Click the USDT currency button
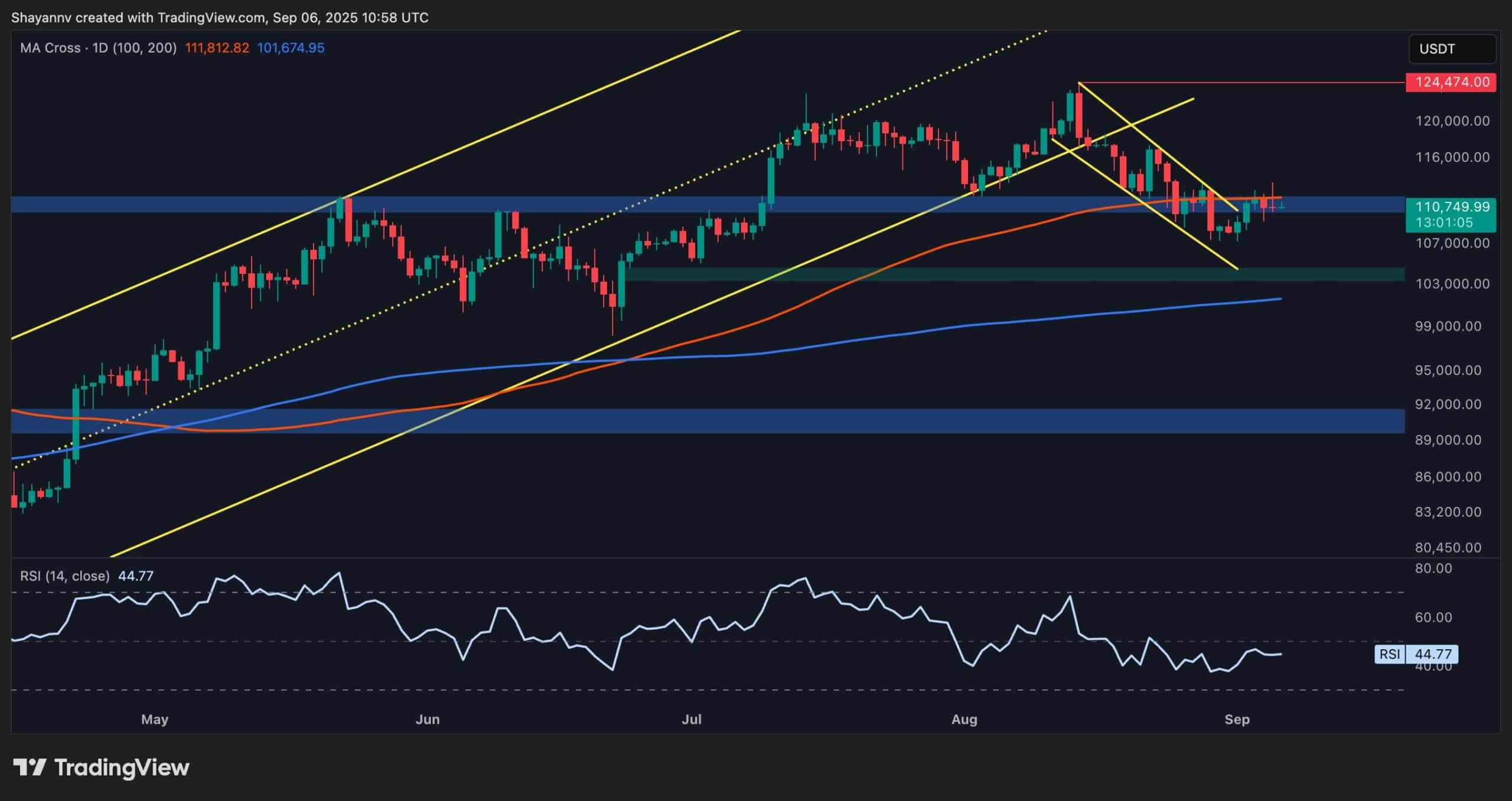Viewport: 1512px width, 801px height. (1452, 49)
